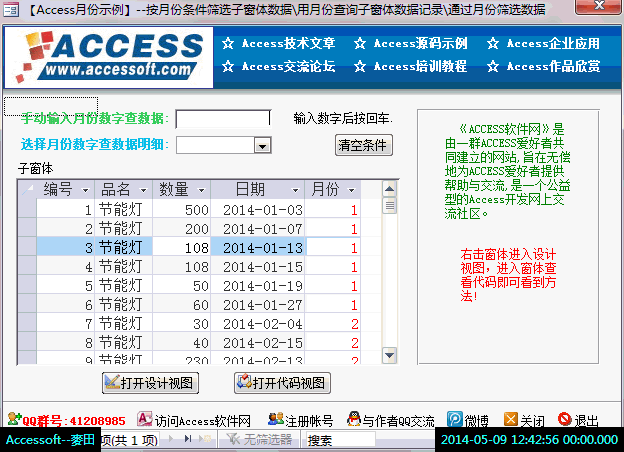Screen dimensions: 624x452
Task: Click subform scrollbar down arrow
Action: pos(390,355)
